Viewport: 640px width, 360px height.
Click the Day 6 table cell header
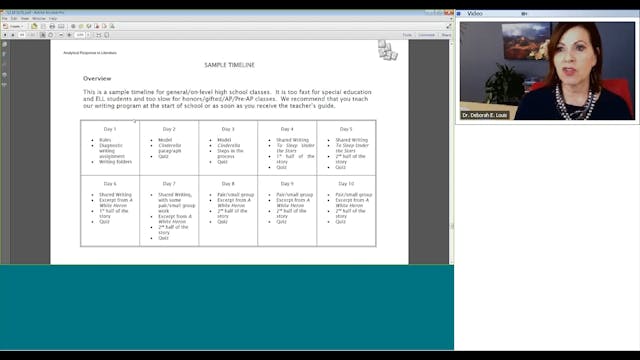tap(110, 184)
